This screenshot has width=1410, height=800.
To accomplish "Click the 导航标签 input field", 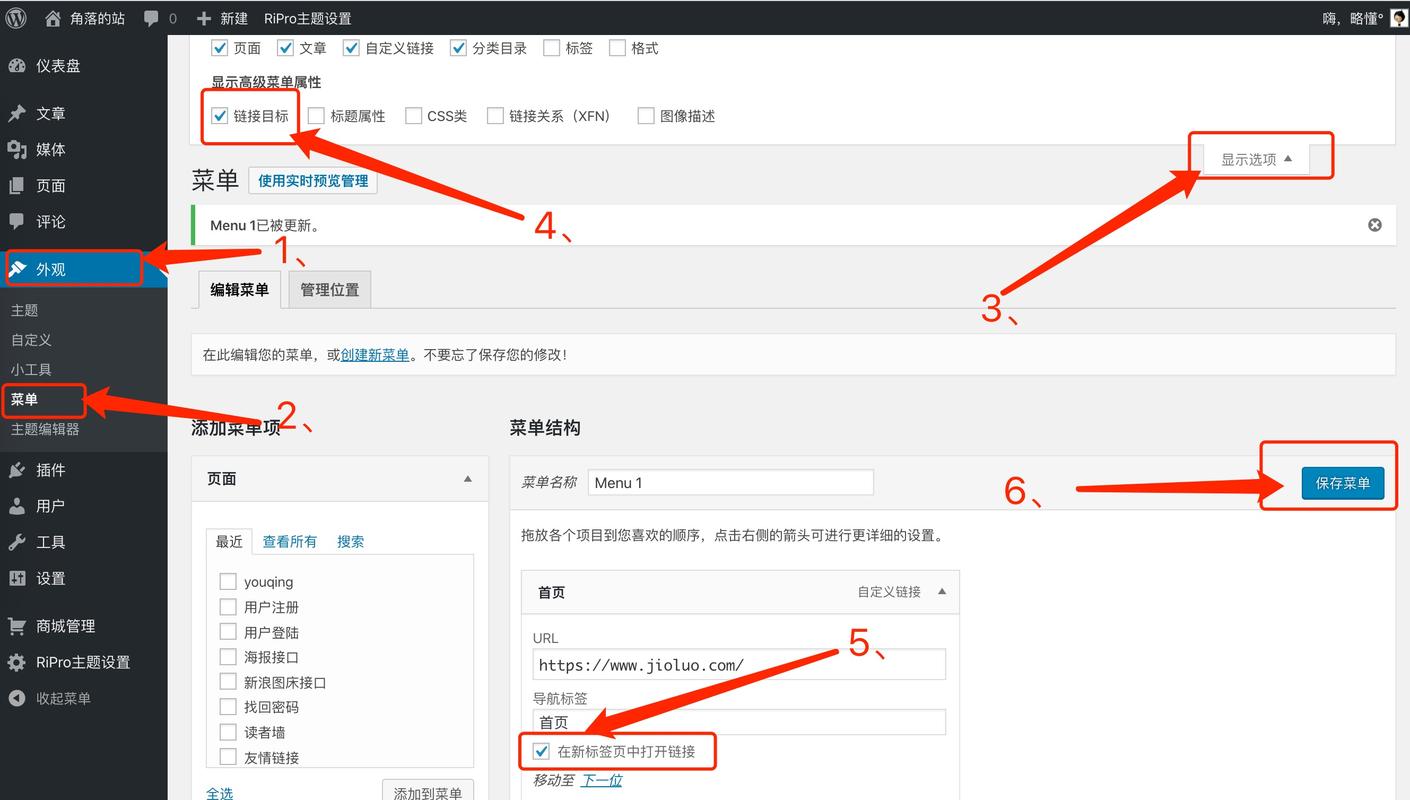I will tap(739, 722).
